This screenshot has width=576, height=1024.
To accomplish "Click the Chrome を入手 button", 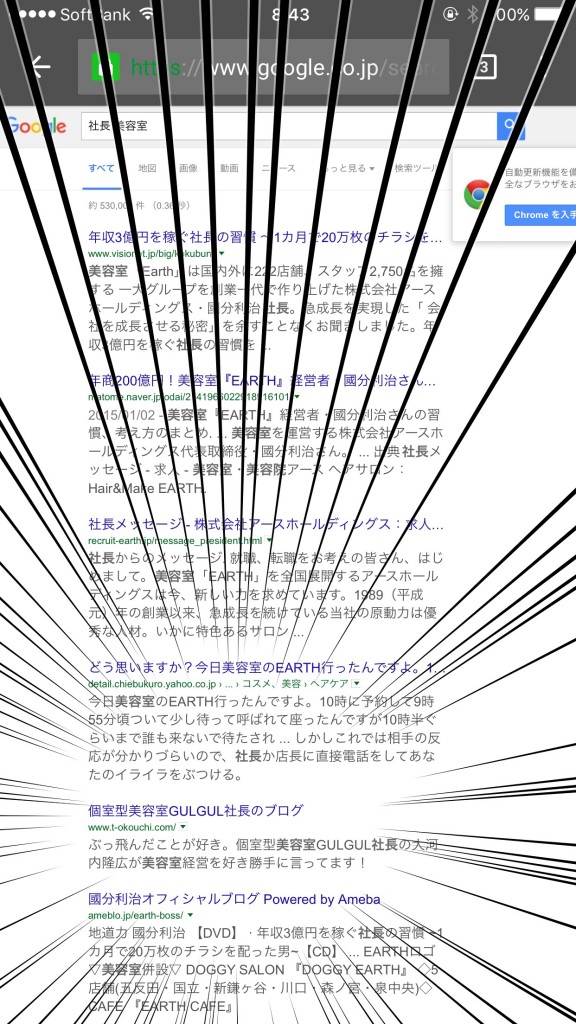I will (x=541, y=215).
